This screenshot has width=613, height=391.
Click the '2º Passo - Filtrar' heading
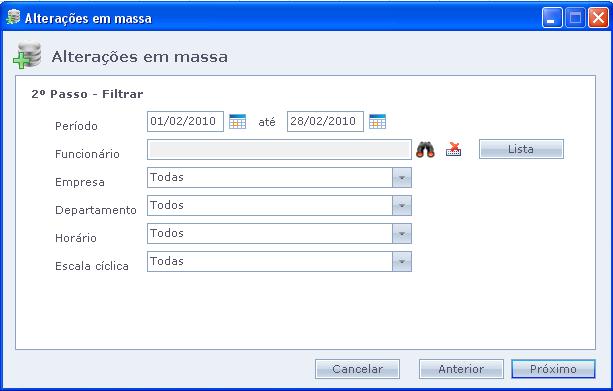pyautogui.click(x=87, y=94)
